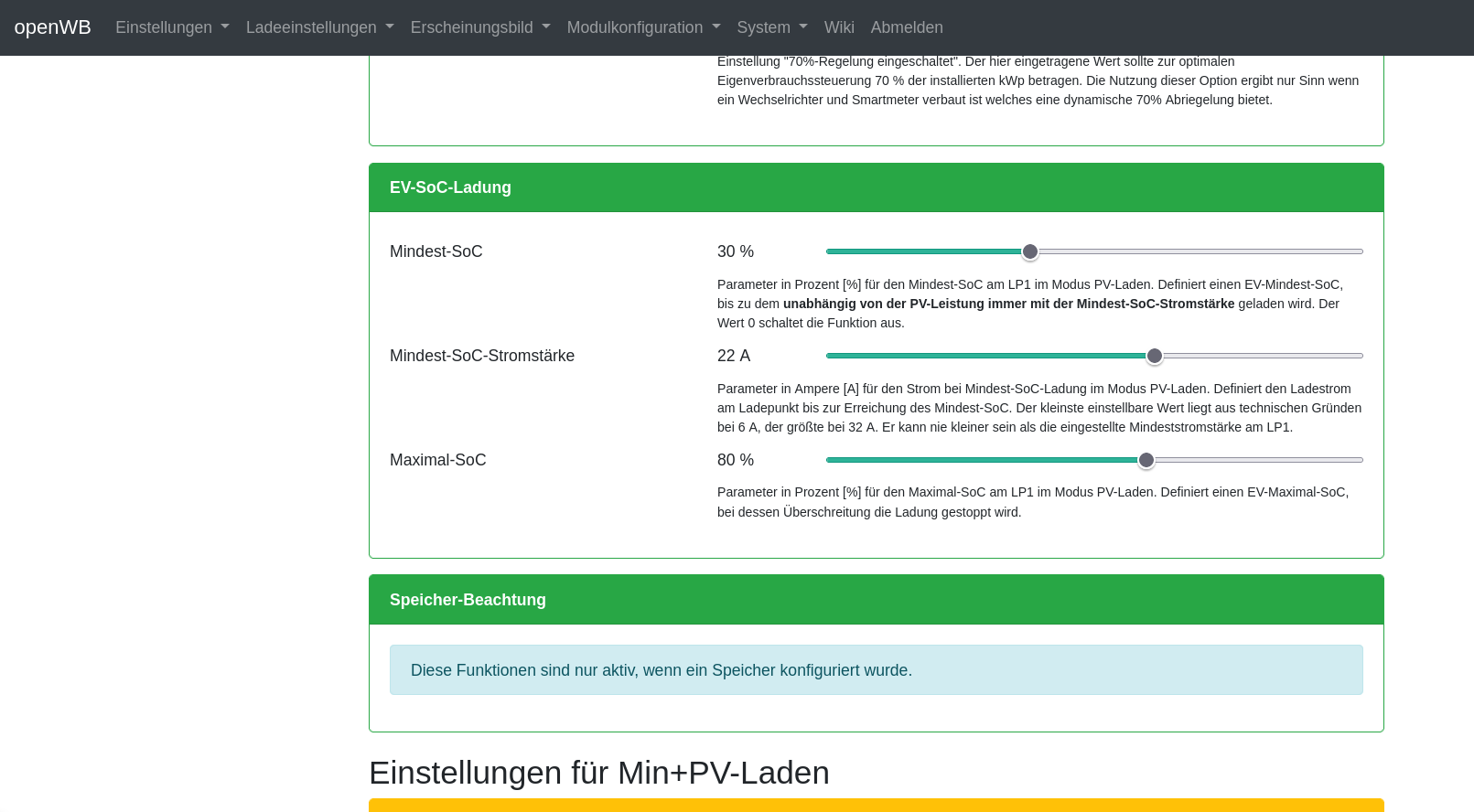Click the Speicher konfiguriert info alert

(877, 670)
